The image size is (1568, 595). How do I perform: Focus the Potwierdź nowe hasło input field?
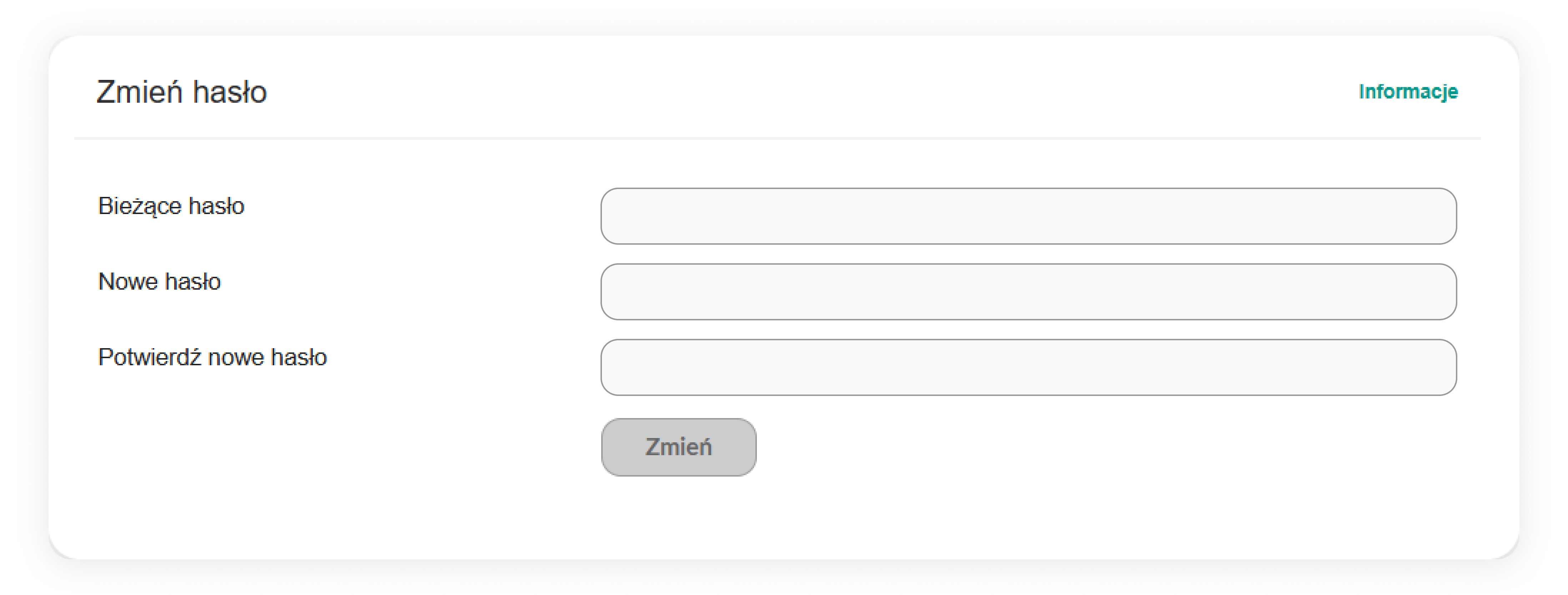[x=1028, y=367]
